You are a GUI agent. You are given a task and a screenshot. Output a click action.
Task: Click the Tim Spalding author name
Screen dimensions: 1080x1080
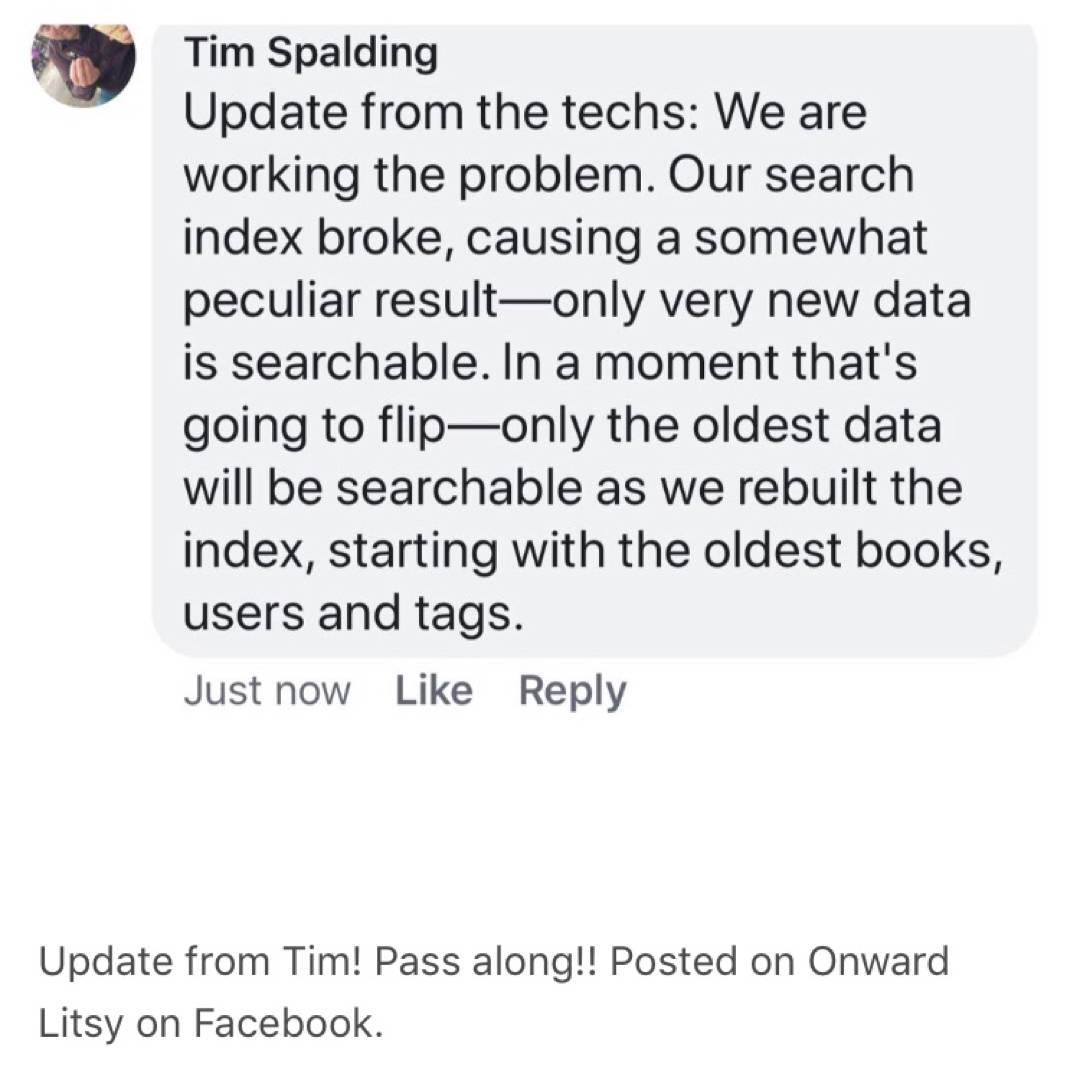click(x=310, y=53)
